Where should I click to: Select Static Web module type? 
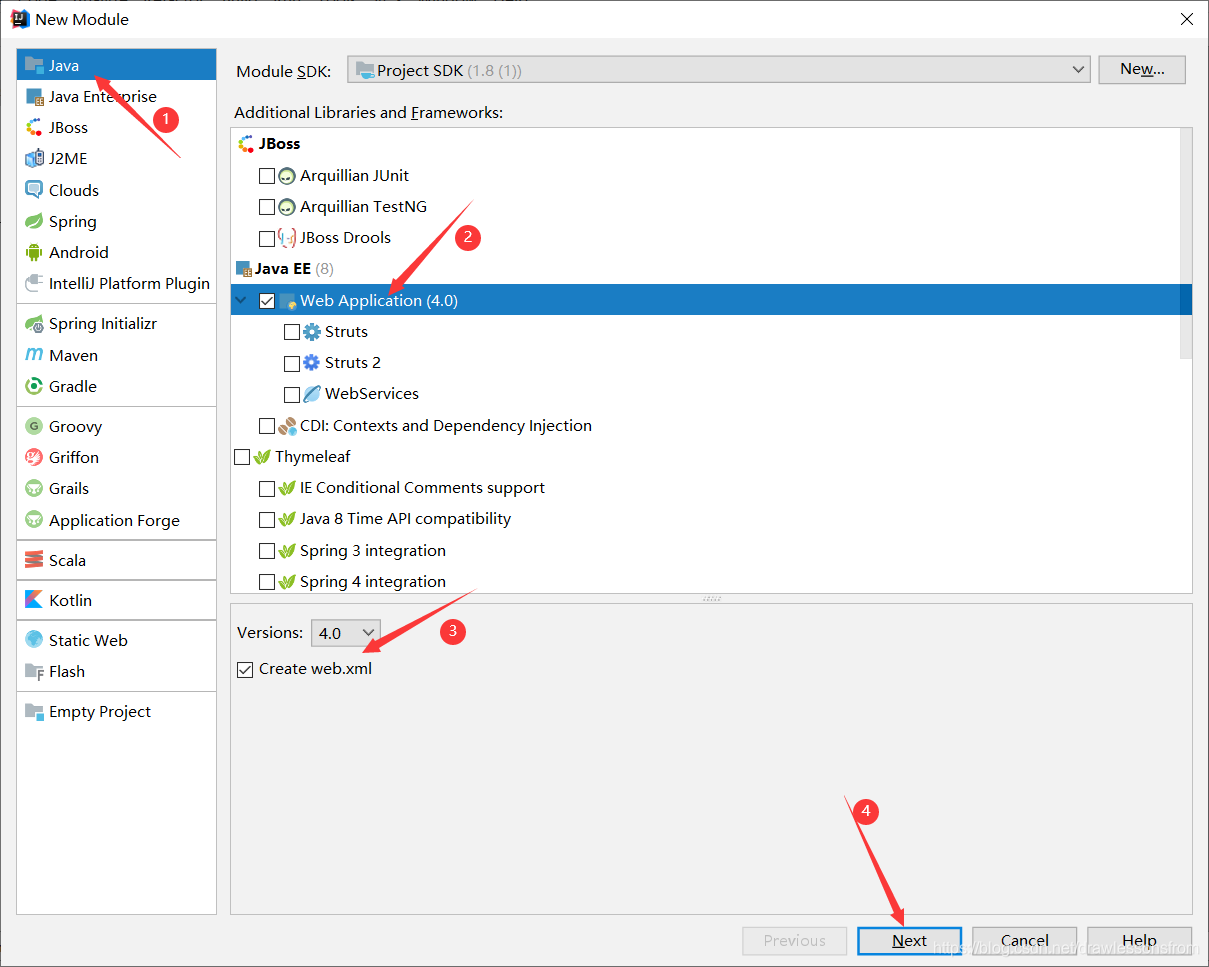tap(116, 640)
